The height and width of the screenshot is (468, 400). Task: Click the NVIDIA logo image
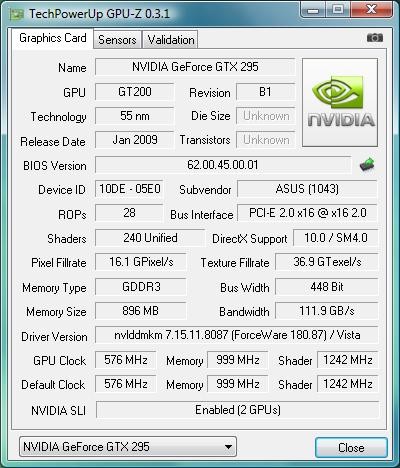(x=340, y=103)
